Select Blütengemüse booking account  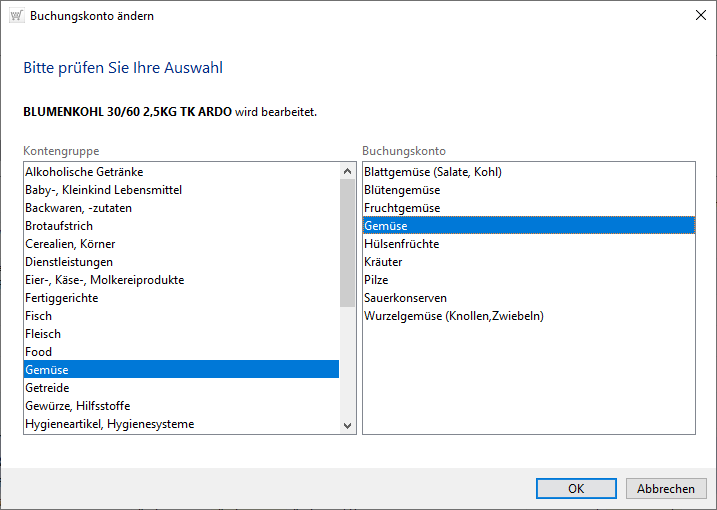(x=402, y=190)
